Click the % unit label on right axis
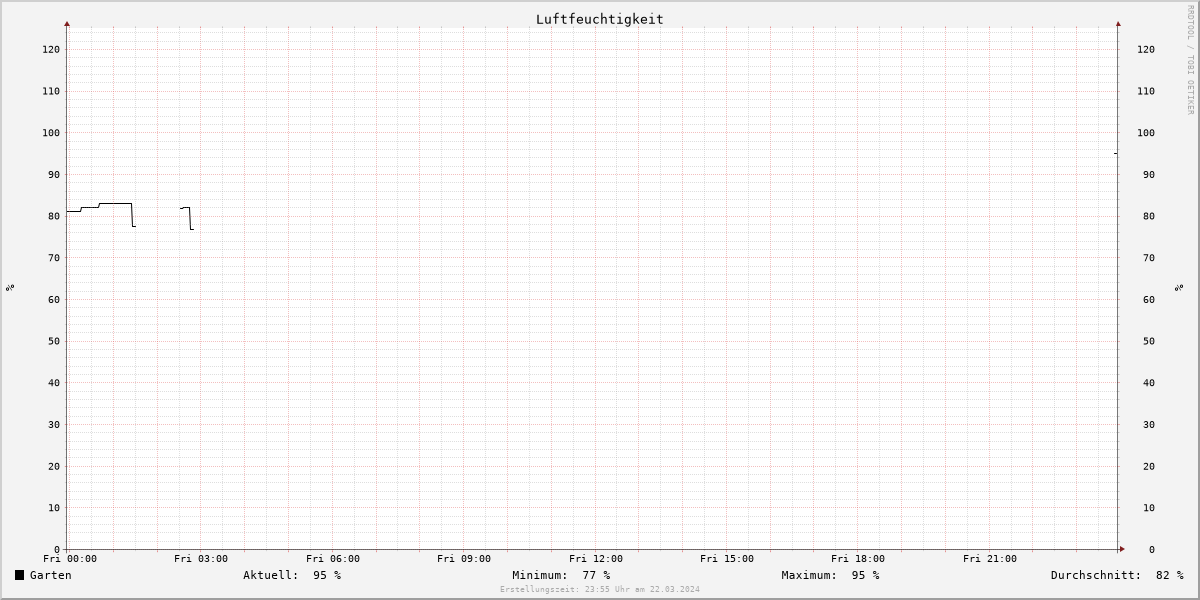This screenshot has width=1200, height=600. [x=1180, y=288]
